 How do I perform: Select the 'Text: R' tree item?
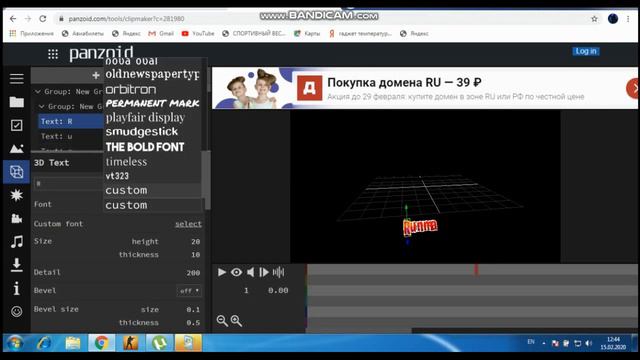[70, 121]
